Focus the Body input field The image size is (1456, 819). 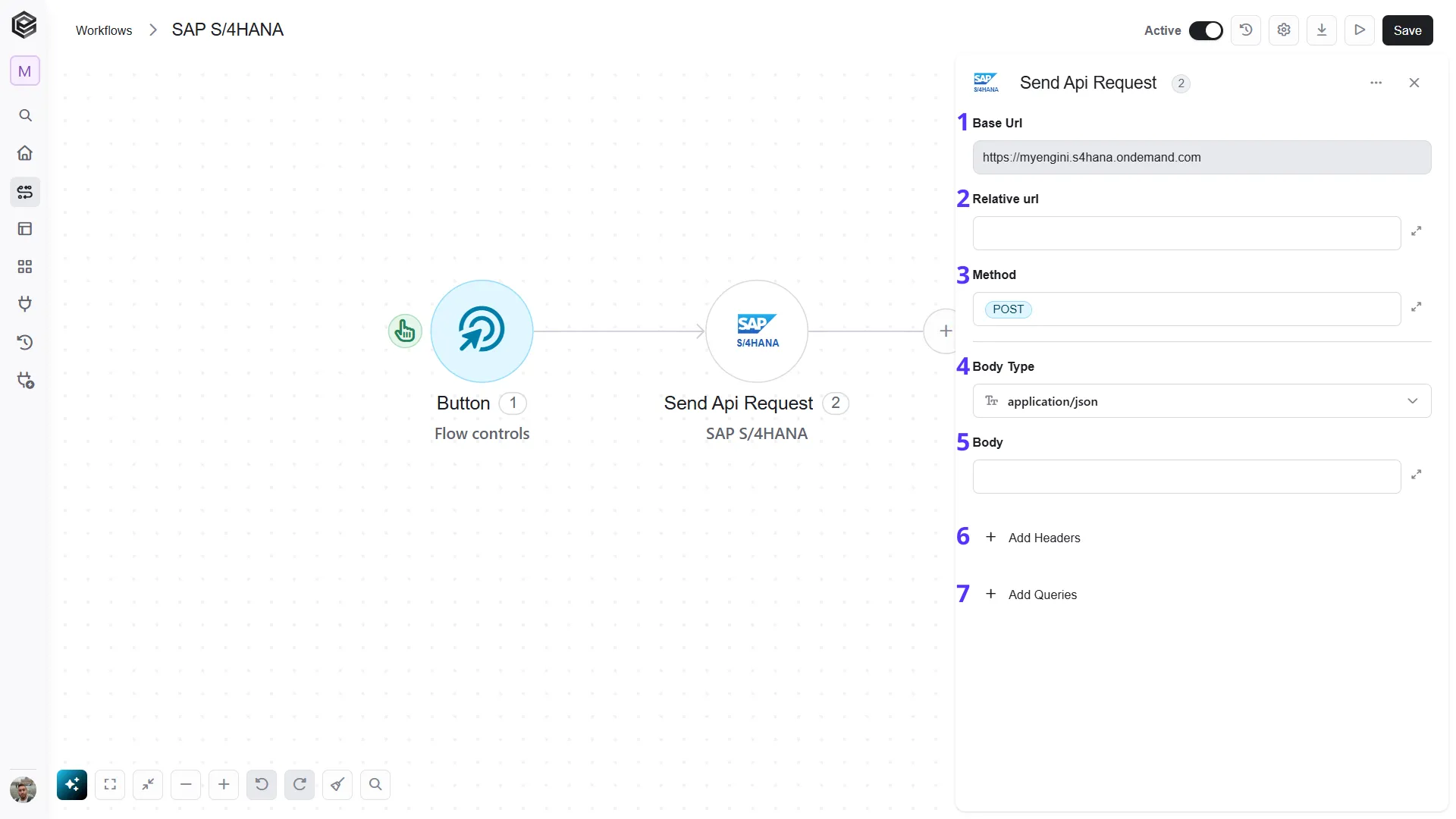(1187, 477)
